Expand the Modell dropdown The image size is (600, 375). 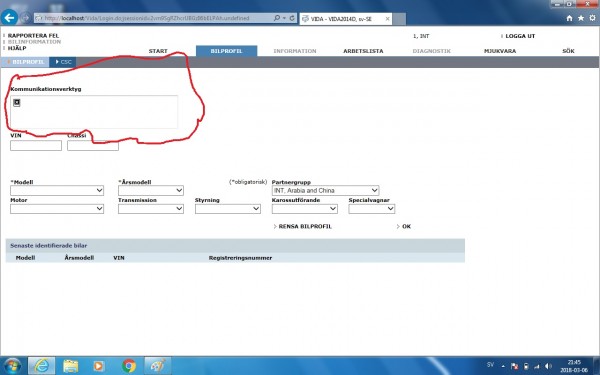point(57,190)
